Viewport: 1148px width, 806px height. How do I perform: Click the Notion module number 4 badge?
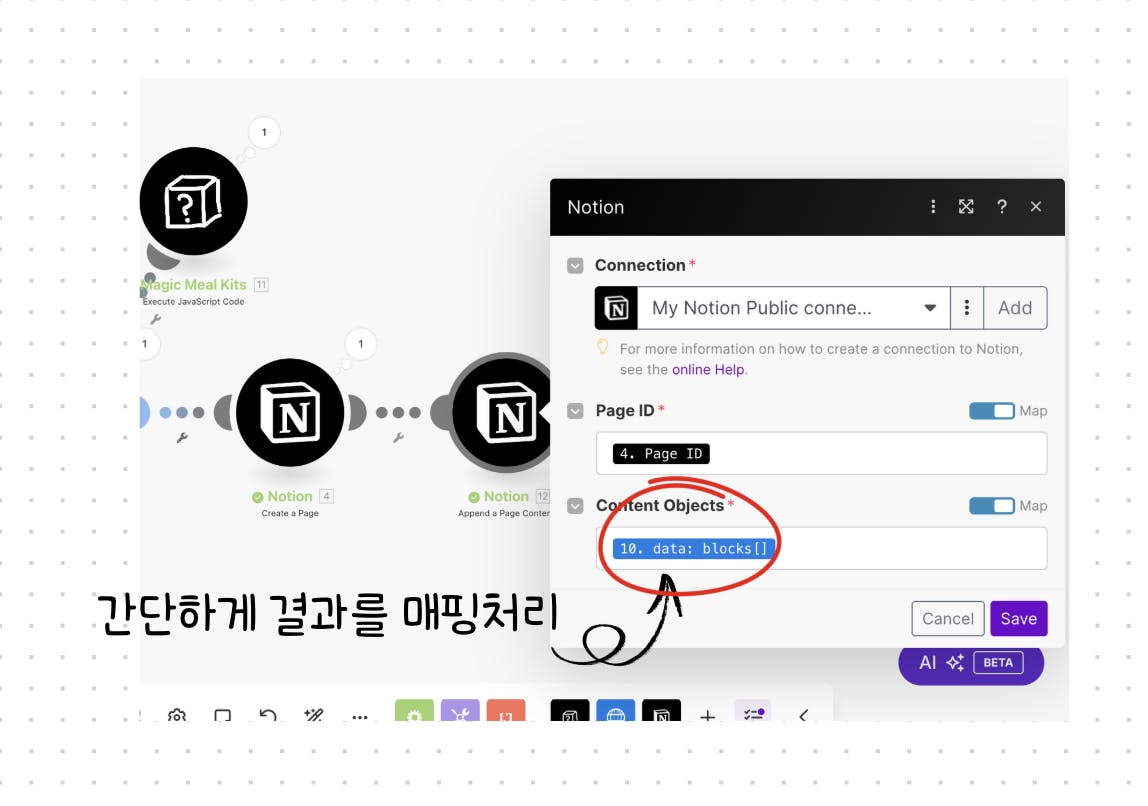(x=327, y=496)
